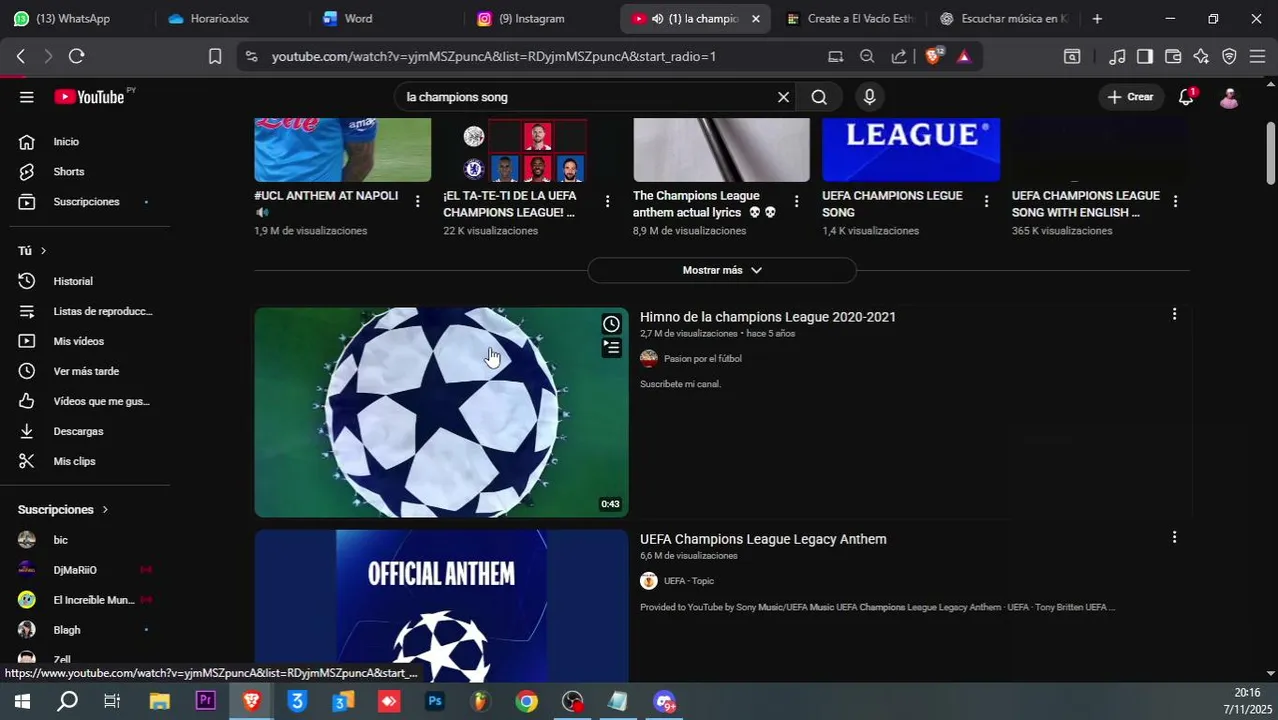Open the UEFA - Topic channel link
1278x720 pixels.
point(688,581)
